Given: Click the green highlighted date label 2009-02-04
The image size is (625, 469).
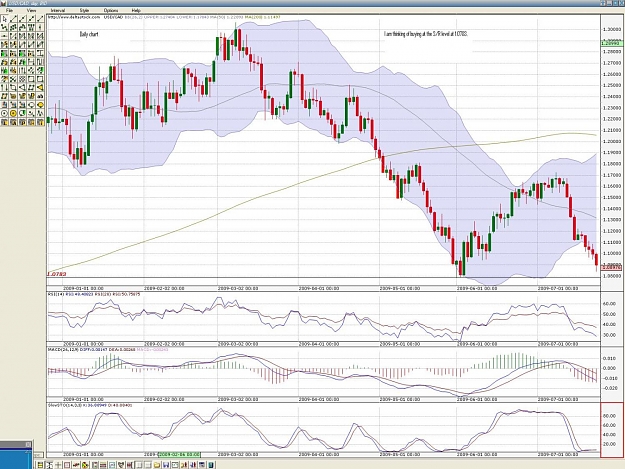Looking at the screenshot, I should tap(179, 455).
